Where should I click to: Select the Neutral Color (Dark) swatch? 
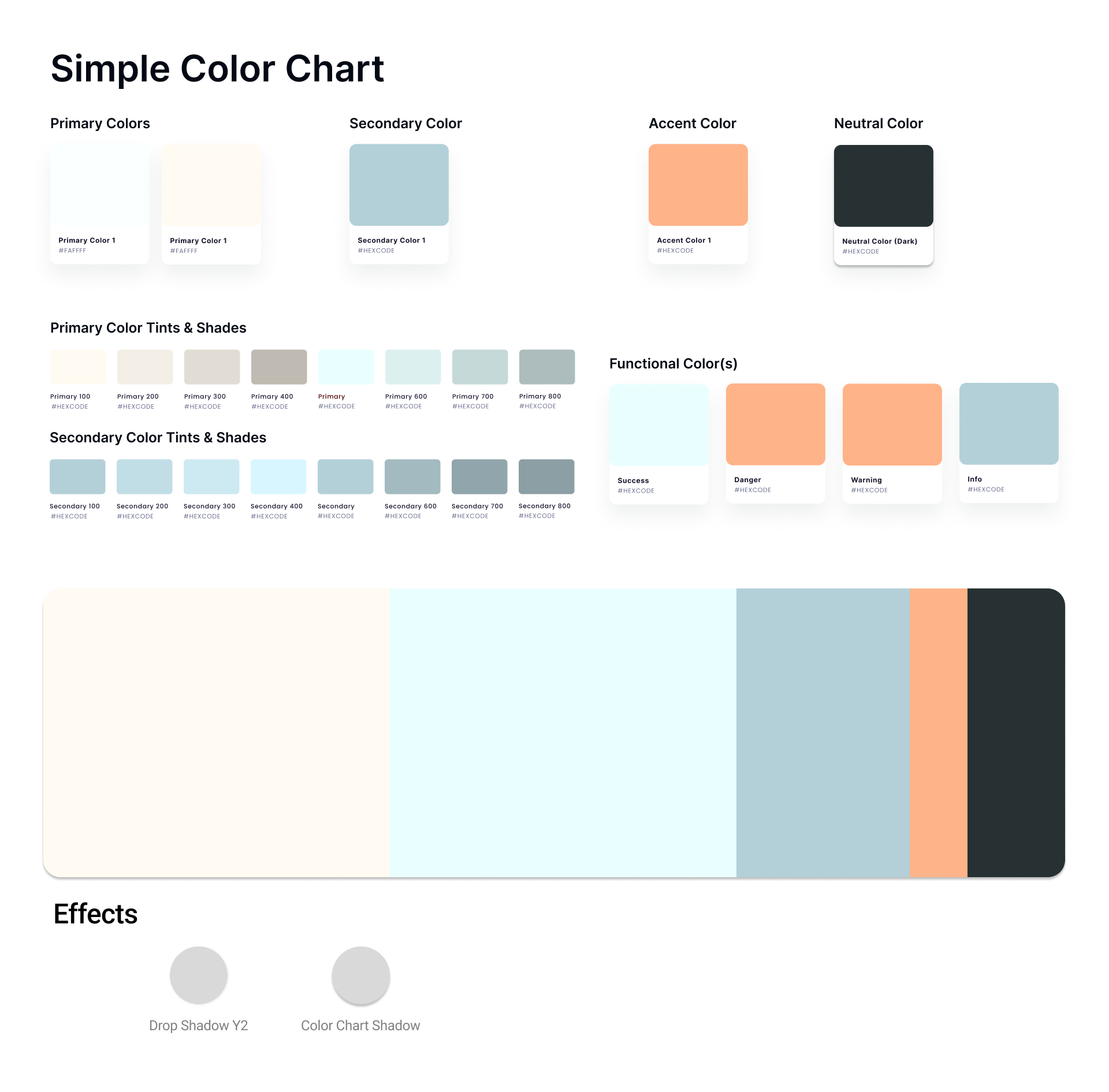(x=883, y=185)
